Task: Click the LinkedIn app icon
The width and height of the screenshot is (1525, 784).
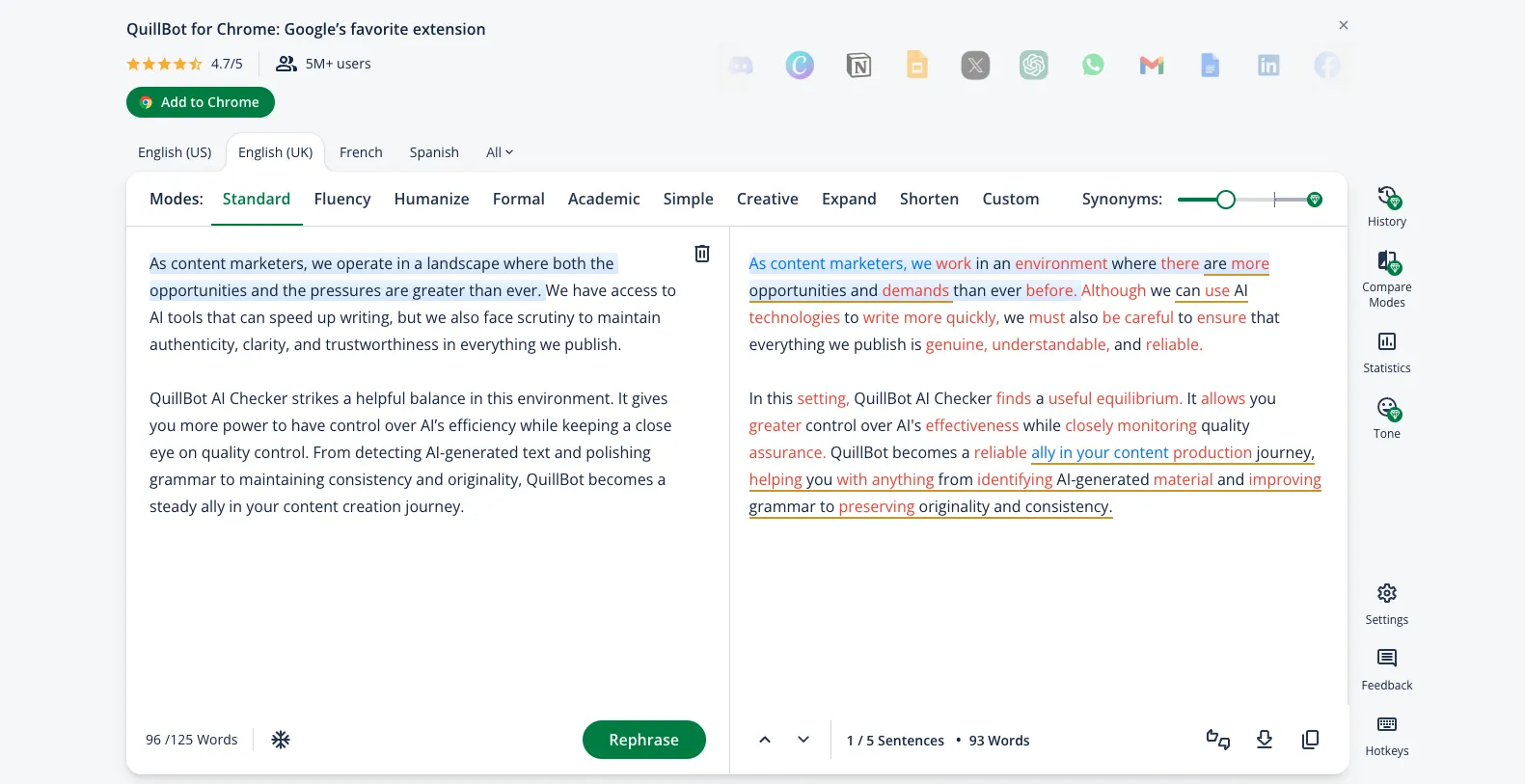Action: pyautogui.click(x=1268, y=66)
